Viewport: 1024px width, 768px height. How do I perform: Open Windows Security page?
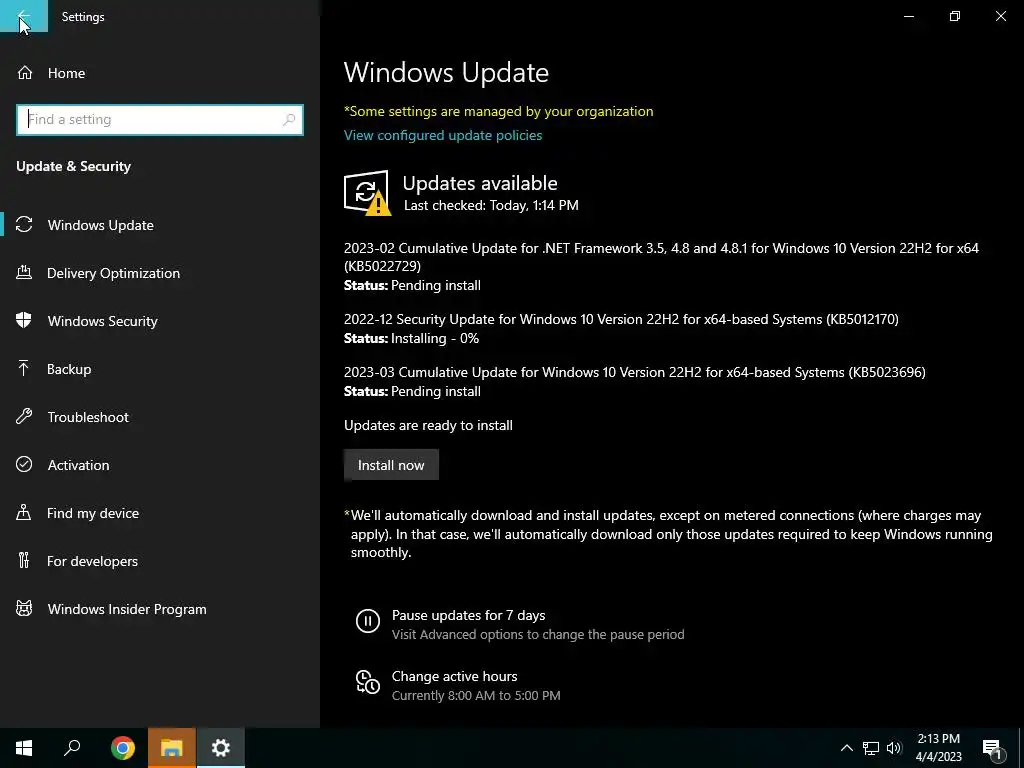point(160,321)
